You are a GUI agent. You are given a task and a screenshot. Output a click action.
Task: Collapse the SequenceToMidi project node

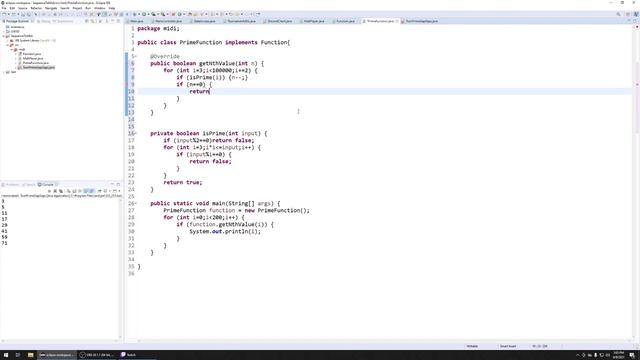click(x=4, y=36)
